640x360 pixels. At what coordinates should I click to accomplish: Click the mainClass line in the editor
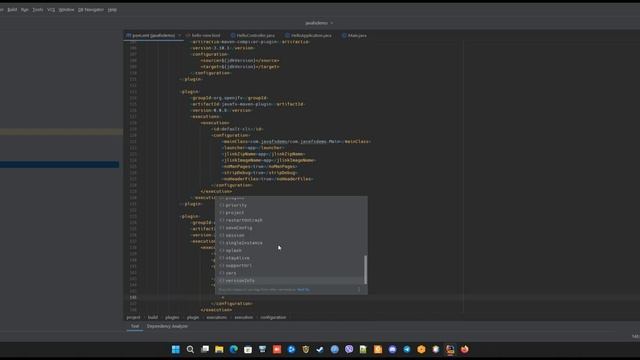pyautogui.click(x=297, y=142)
